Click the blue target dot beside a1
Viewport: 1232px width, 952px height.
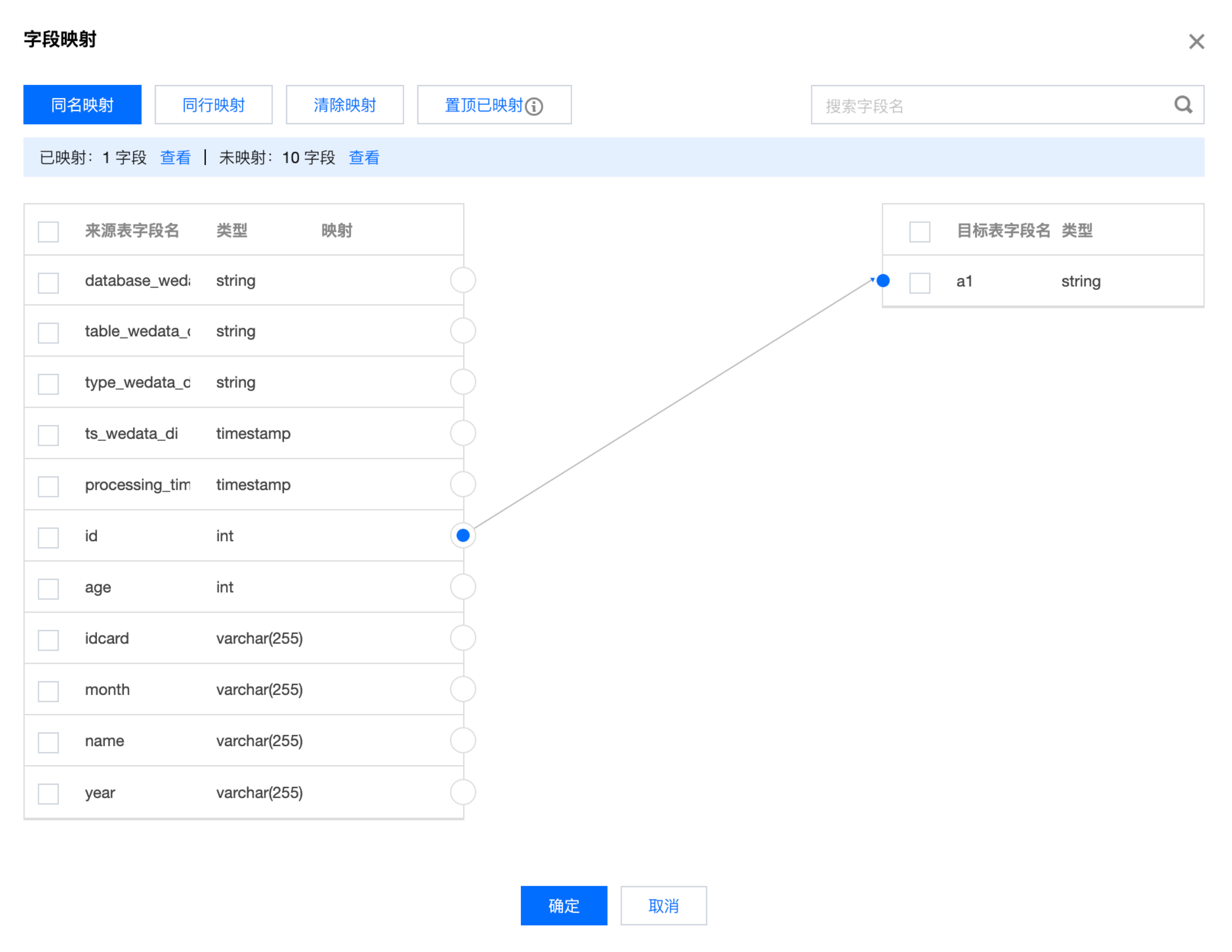pos(883,280)
